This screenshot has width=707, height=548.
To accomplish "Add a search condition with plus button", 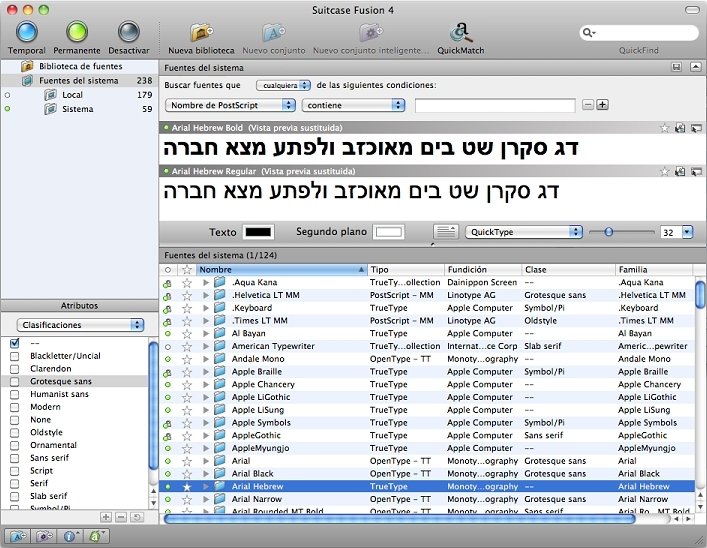I will [x=602, y=105].
